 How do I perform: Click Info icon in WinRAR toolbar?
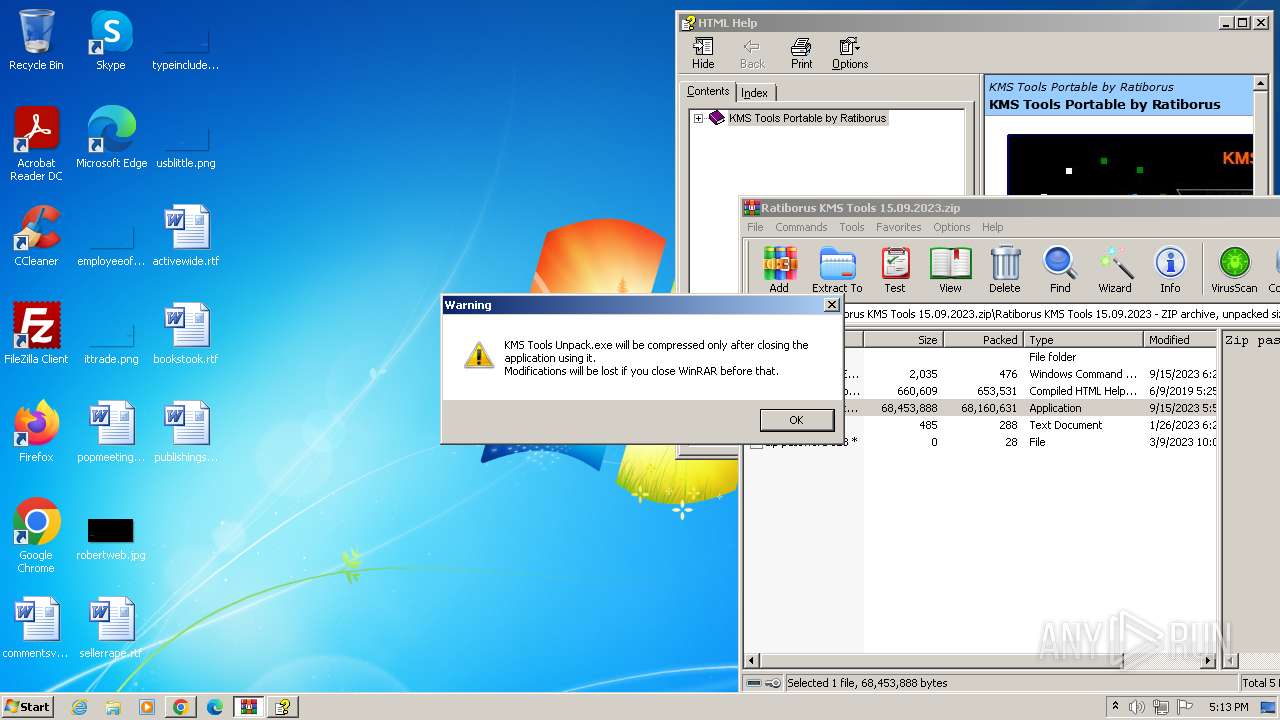coord(1170,270)
